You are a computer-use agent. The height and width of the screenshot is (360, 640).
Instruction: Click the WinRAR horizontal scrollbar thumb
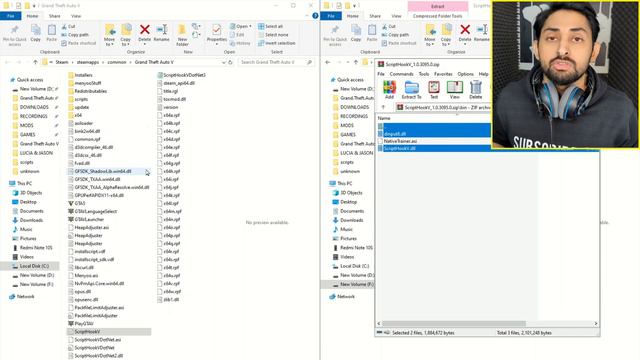(x=454, y=323)
